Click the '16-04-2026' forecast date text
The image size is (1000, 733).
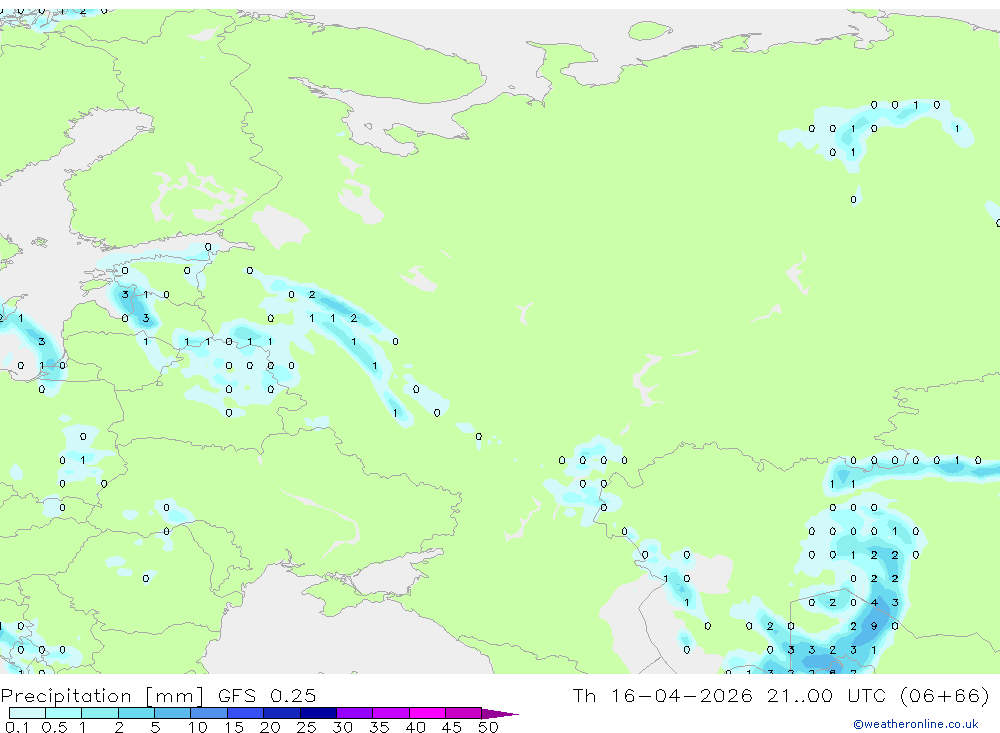(681, 695)
